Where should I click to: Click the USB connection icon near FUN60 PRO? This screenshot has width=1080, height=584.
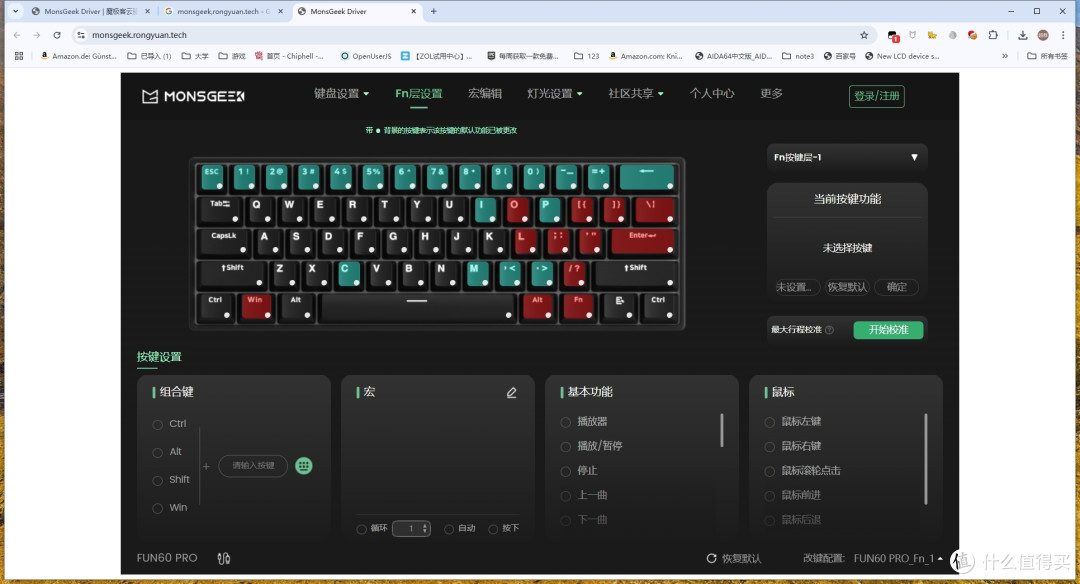pos(224,559)
